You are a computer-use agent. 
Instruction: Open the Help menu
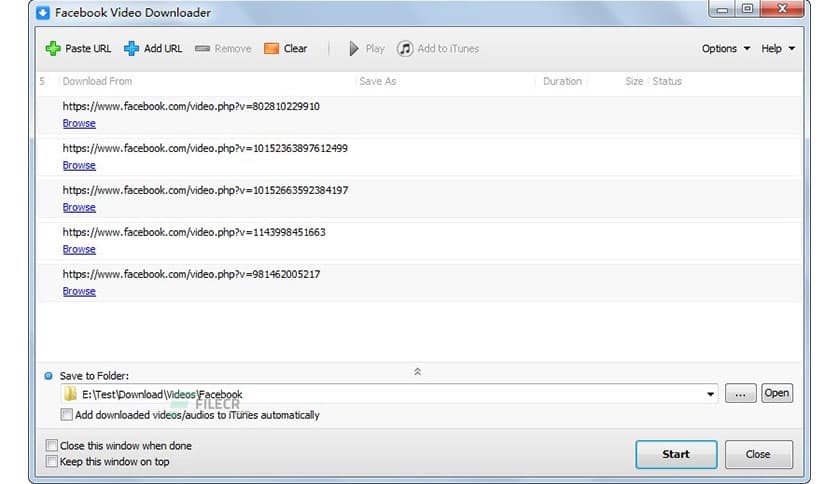778,49
